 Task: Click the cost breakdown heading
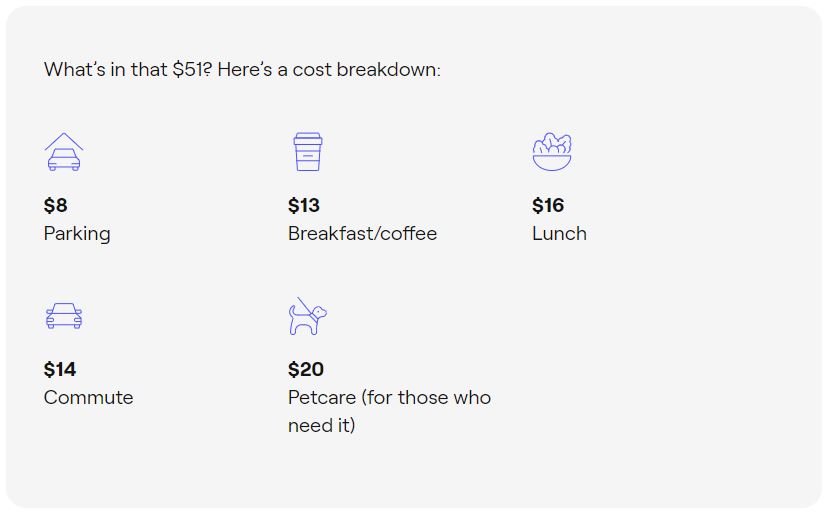[242, 70]
